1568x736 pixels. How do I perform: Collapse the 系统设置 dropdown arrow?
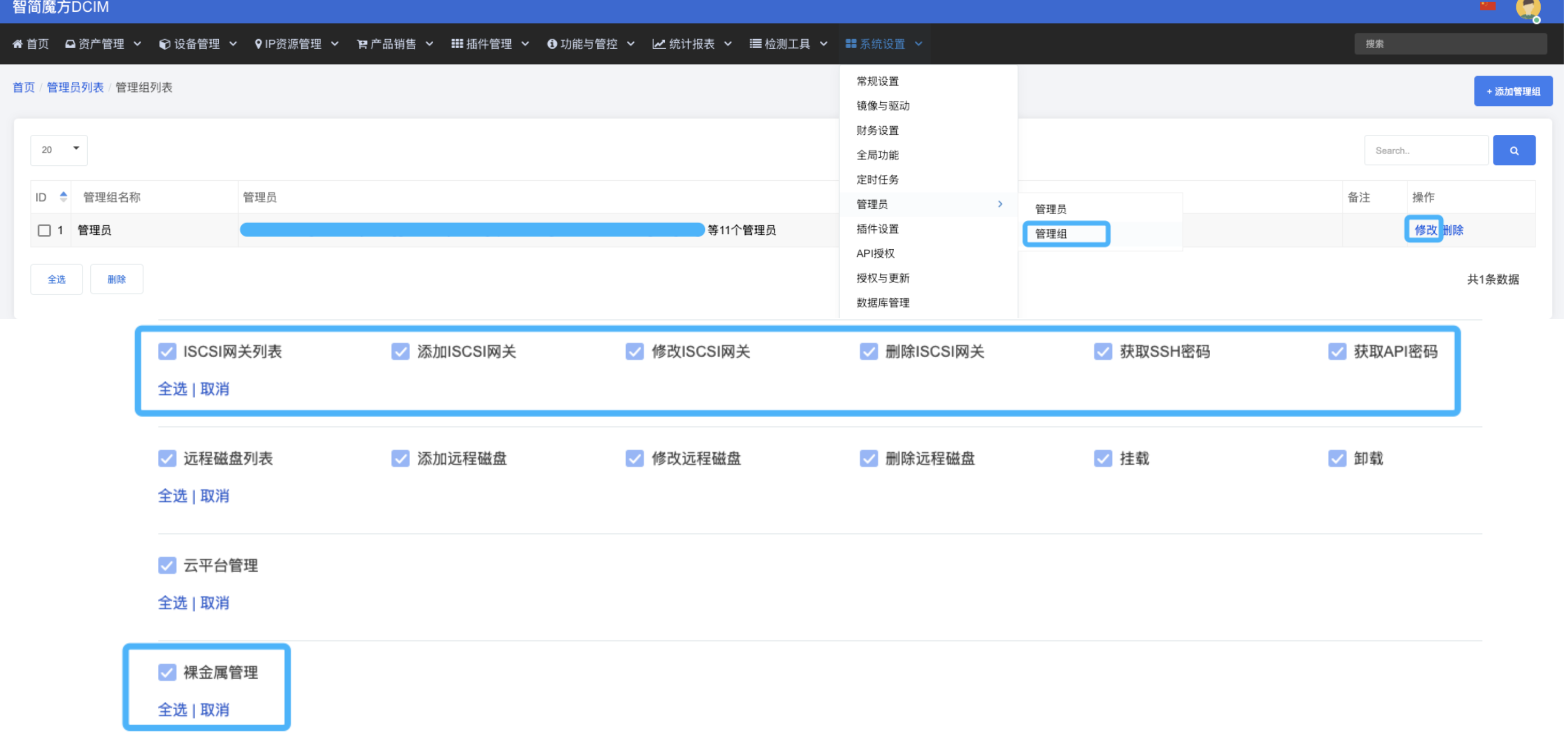pyautogui.click(x=921, y=44)
